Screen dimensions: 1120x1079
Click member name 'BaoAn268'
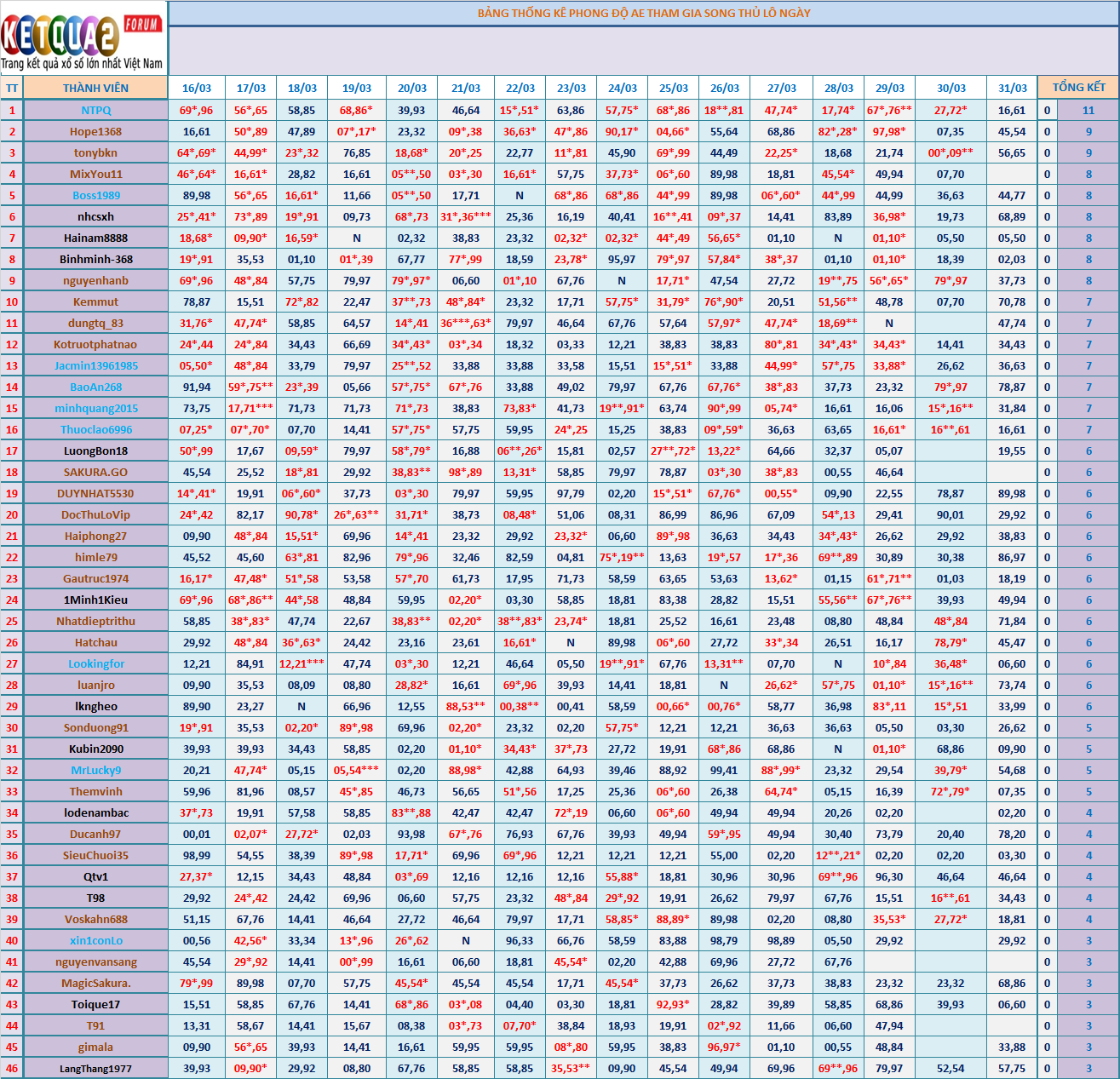click(x=95, y=387)
